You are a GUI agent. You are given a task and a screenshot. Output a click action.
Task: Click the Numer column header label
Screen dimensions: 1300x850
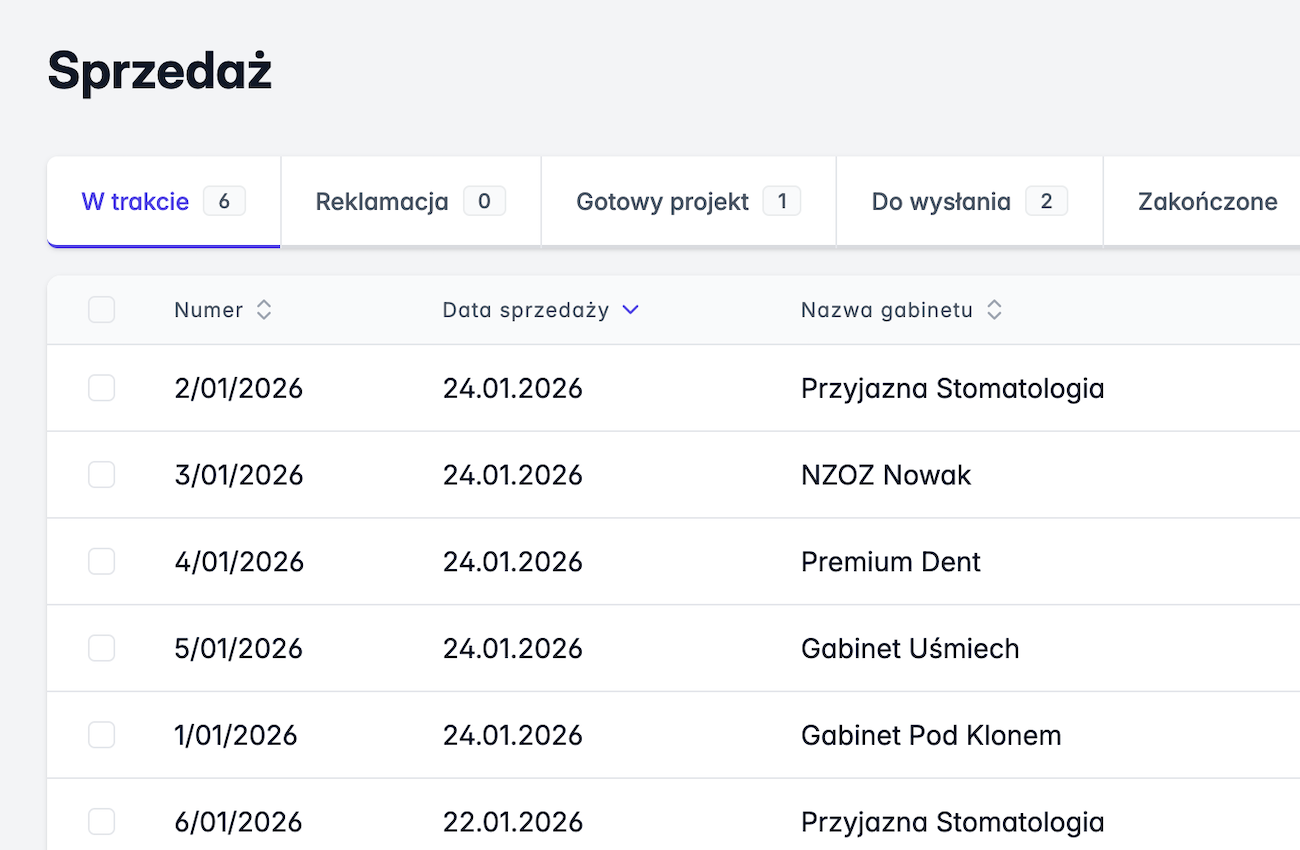pyautogui.click(x=208, y=311)
